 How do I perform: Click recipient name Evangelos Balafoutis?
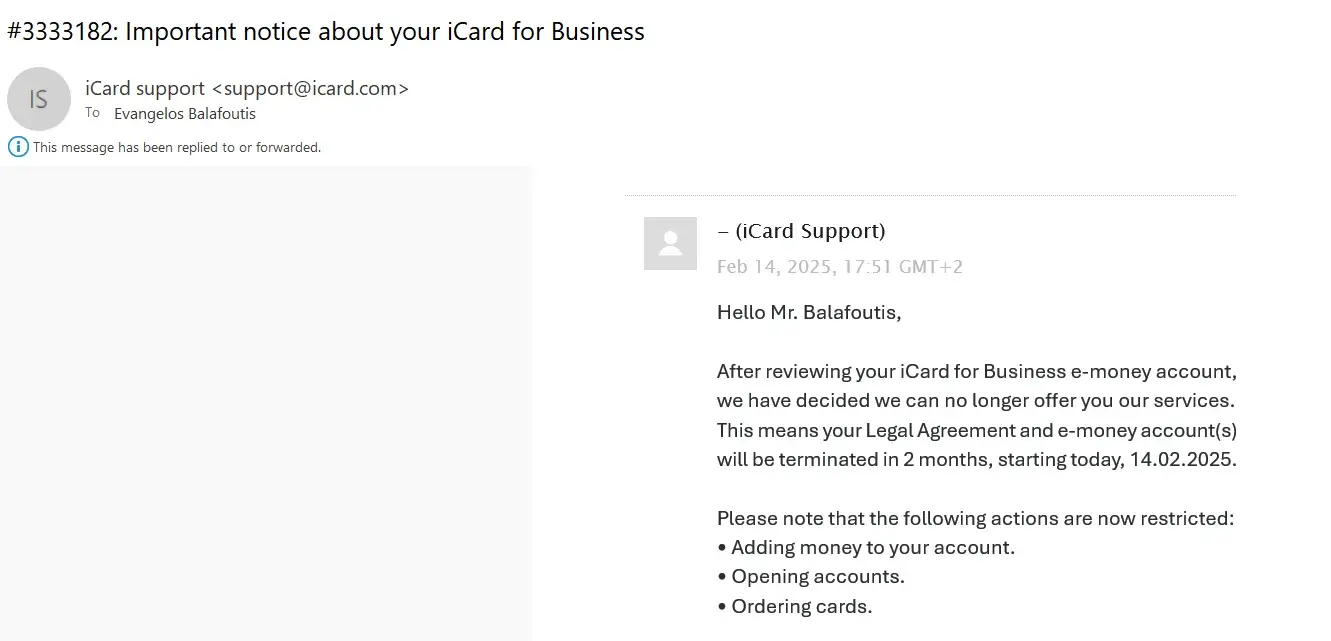tap(185, 114)
